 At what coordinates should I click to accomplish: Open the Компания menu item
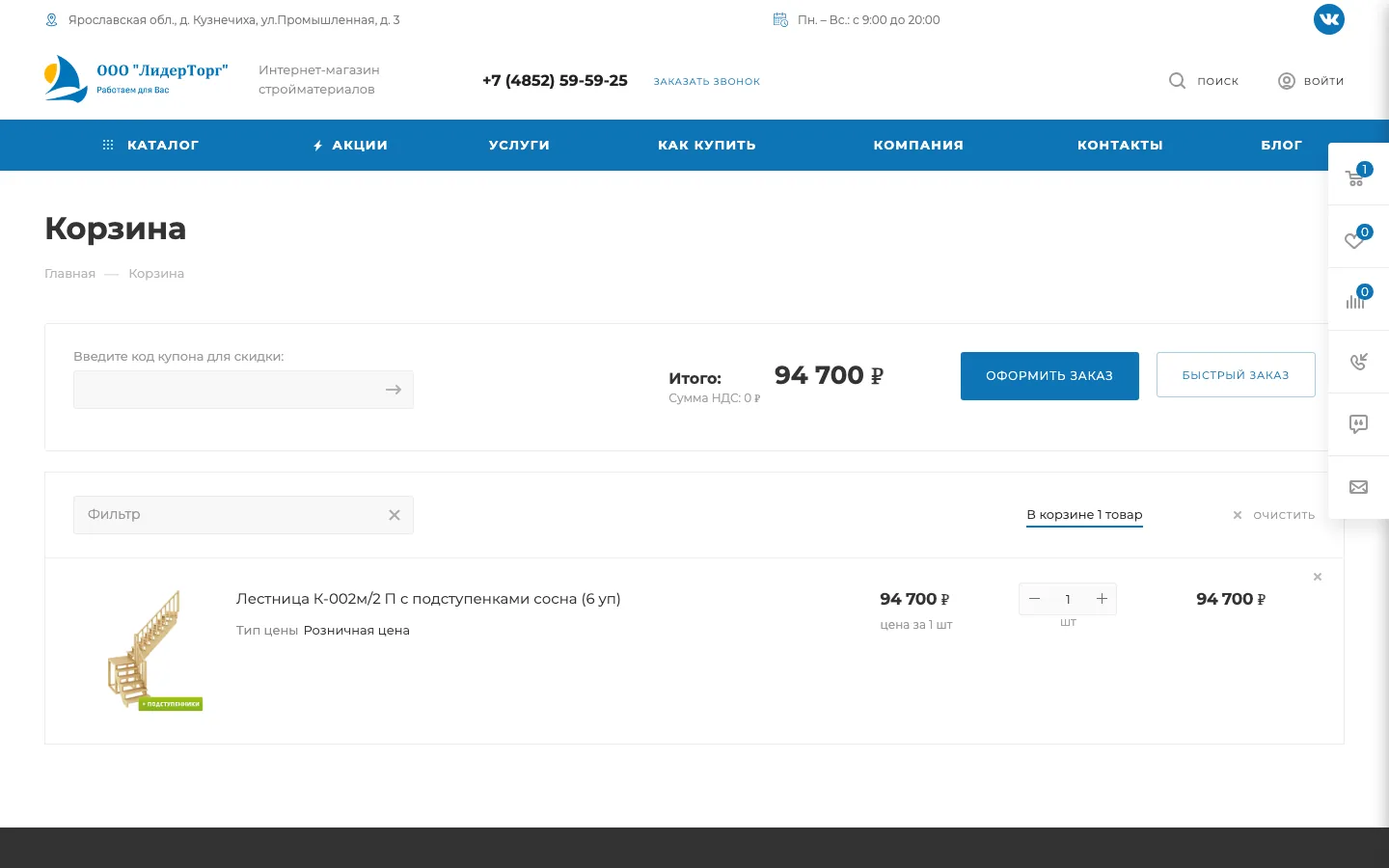(x=918, y=145)
